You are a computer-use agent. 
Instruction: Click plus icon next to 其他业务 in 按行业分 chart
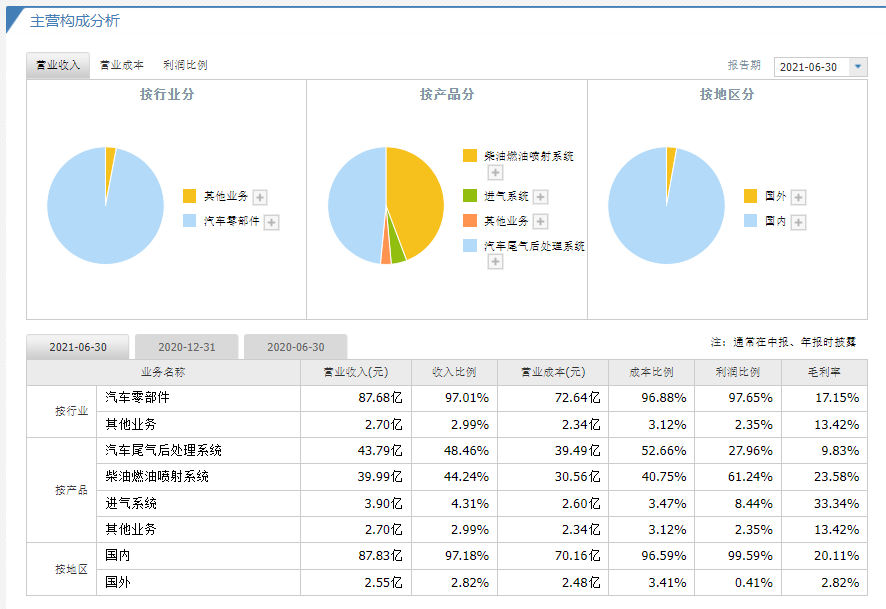click(x=260, y=198)
